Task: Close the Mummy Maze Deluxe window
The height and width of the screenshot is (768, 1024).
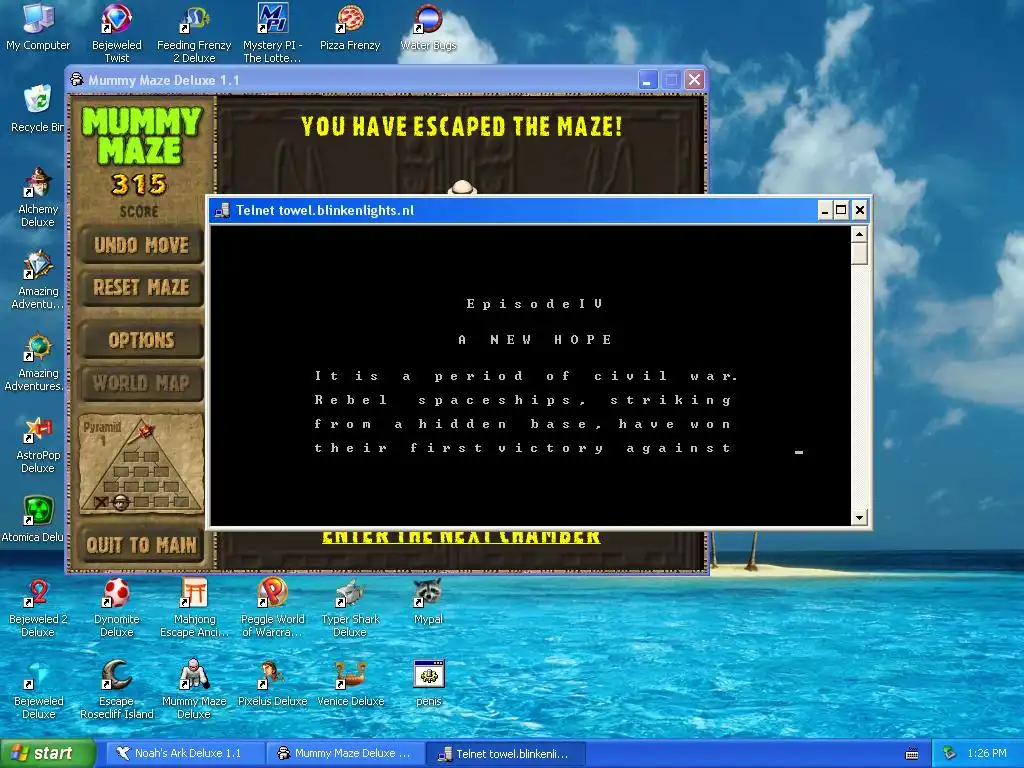Action: tap(694, 80)
